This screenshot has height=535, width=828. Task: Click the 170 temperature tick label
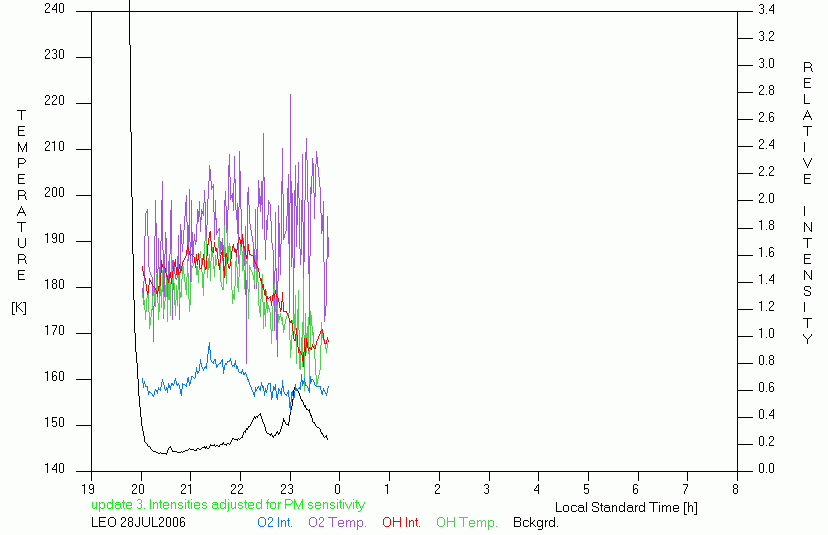pos(54,331)
